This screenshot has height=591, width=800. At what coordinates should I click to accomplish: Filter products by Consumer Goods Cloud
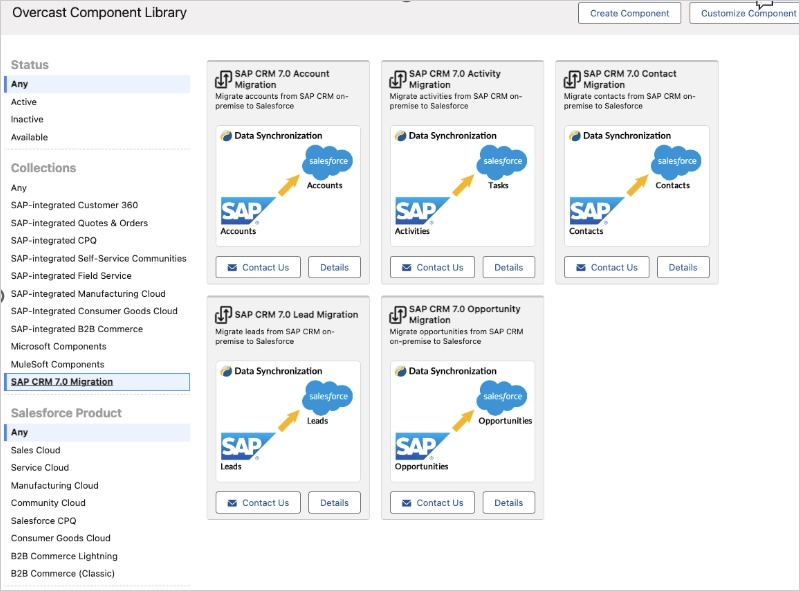61,537
